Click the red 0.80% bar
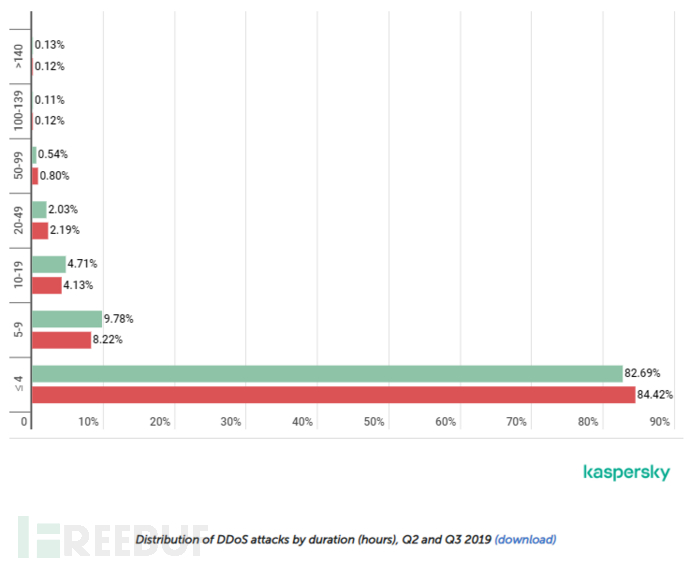Screen dimensions: 690x565 (x=35, y=176)
